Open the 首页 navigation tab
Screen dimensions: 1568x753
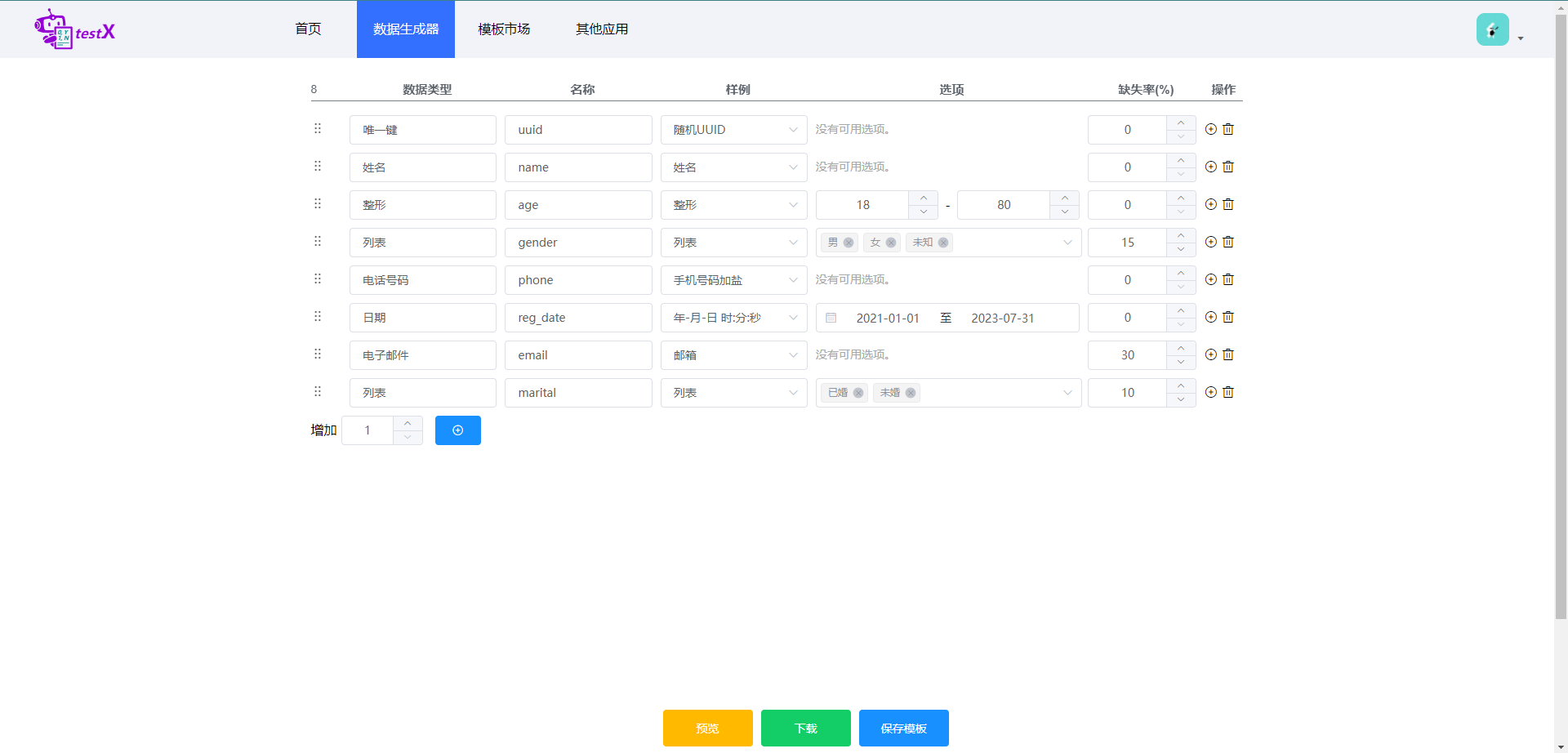pos(308,29)
